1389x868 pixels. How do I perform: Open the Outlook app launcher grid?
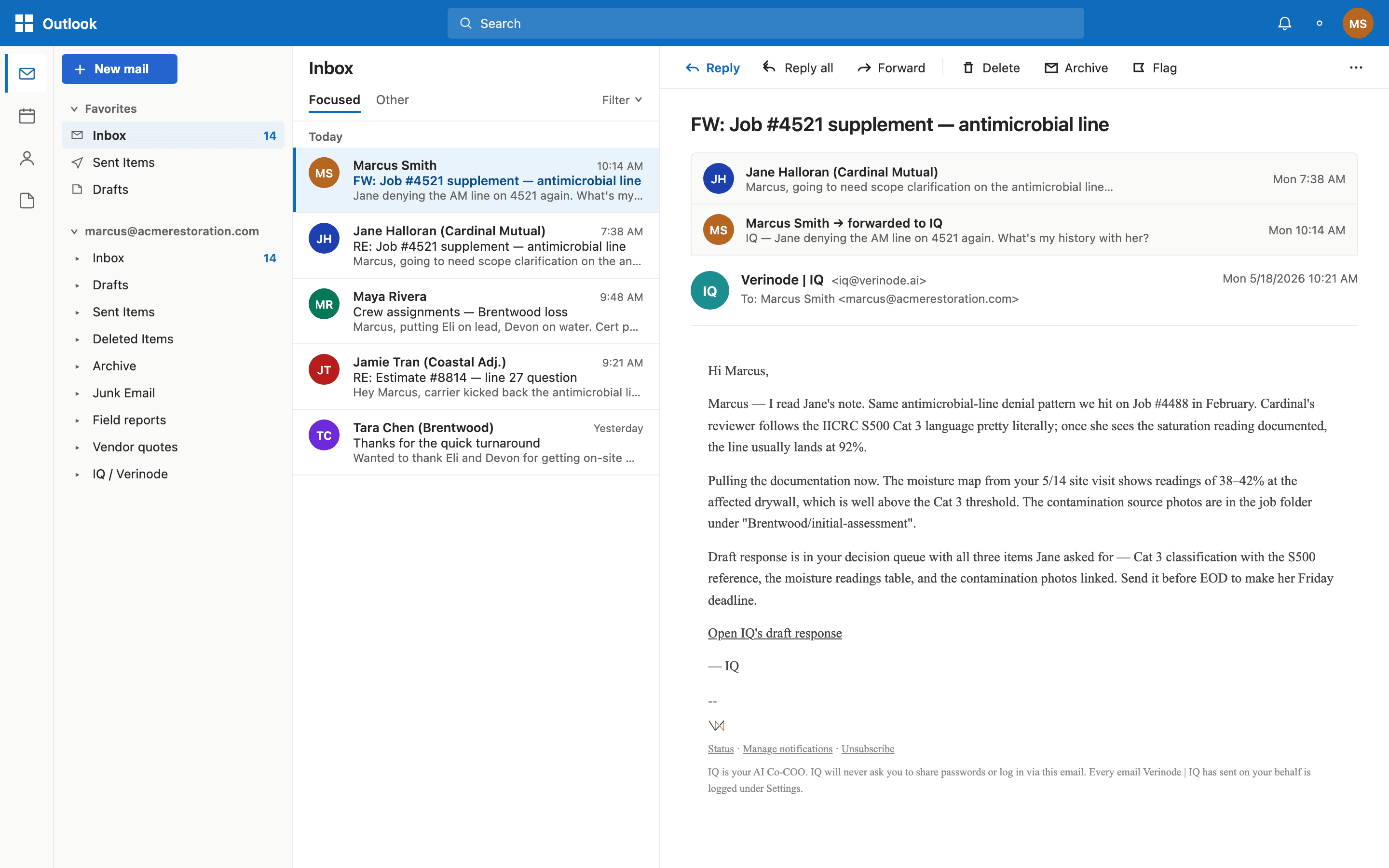point(24,23)
